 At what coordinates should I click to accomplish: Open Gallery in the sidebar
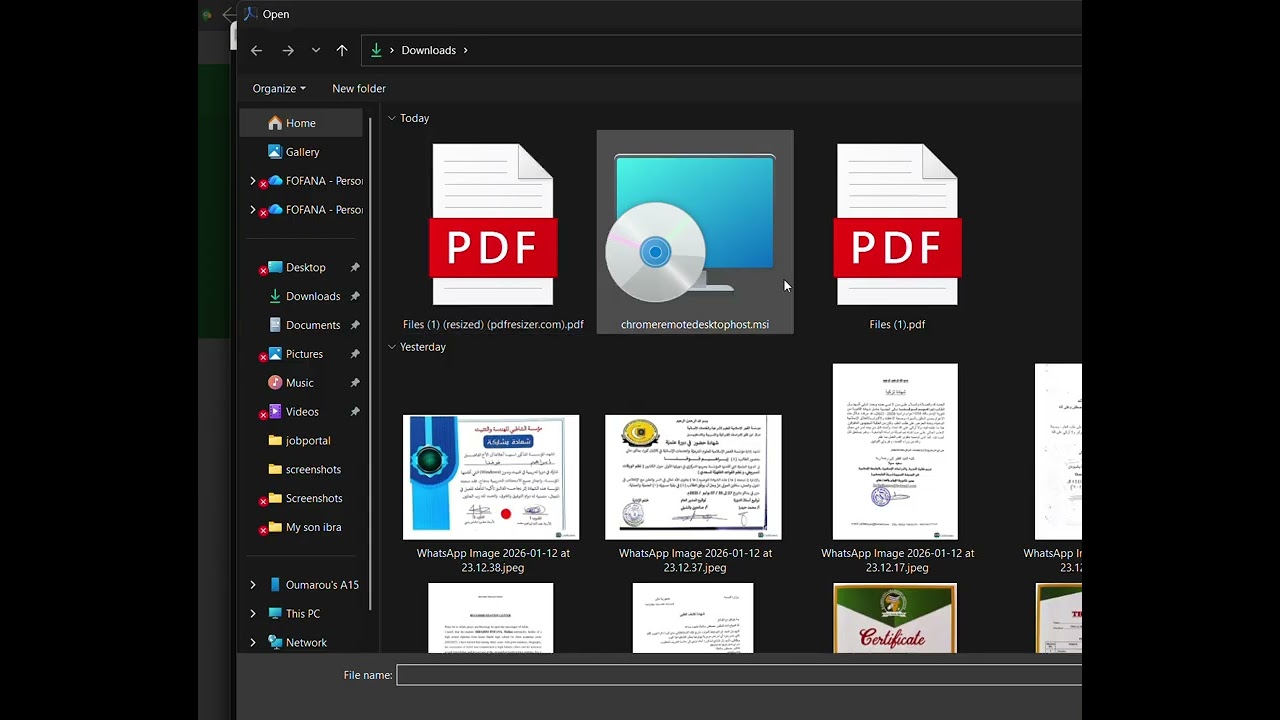pyautogui.click(x=301, y=152)
